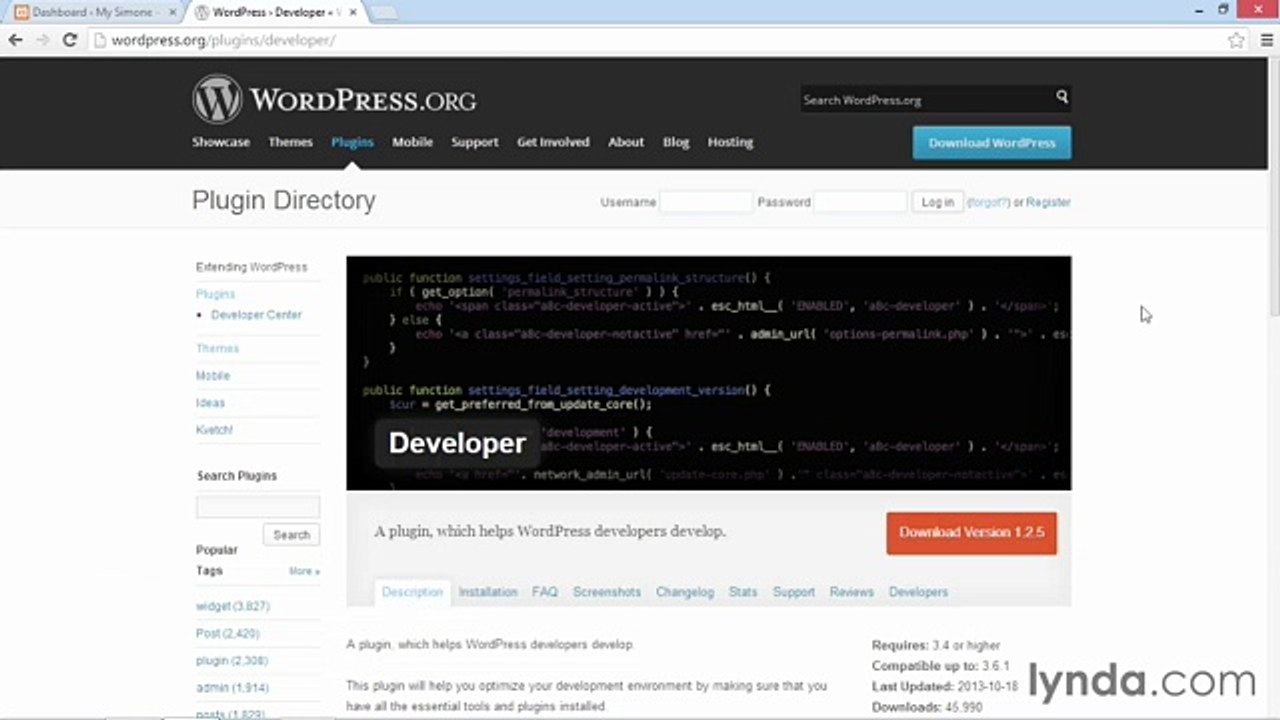Open Mobile in the top navigation
The image size is (1280, 720).
point(412,142)
